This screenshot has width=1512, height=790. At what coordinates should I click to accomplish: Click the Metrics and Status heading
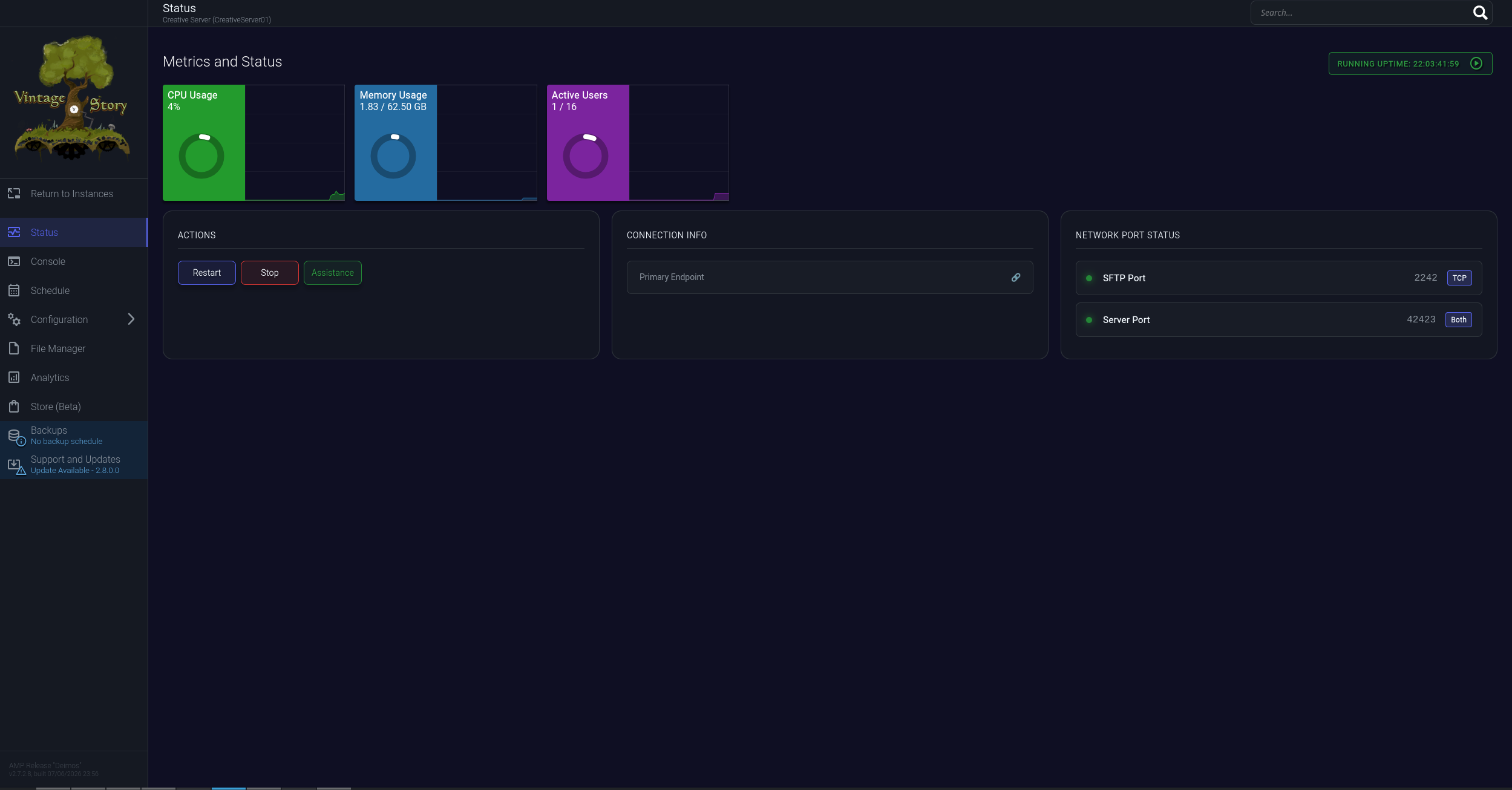click(x=223, y=62)
